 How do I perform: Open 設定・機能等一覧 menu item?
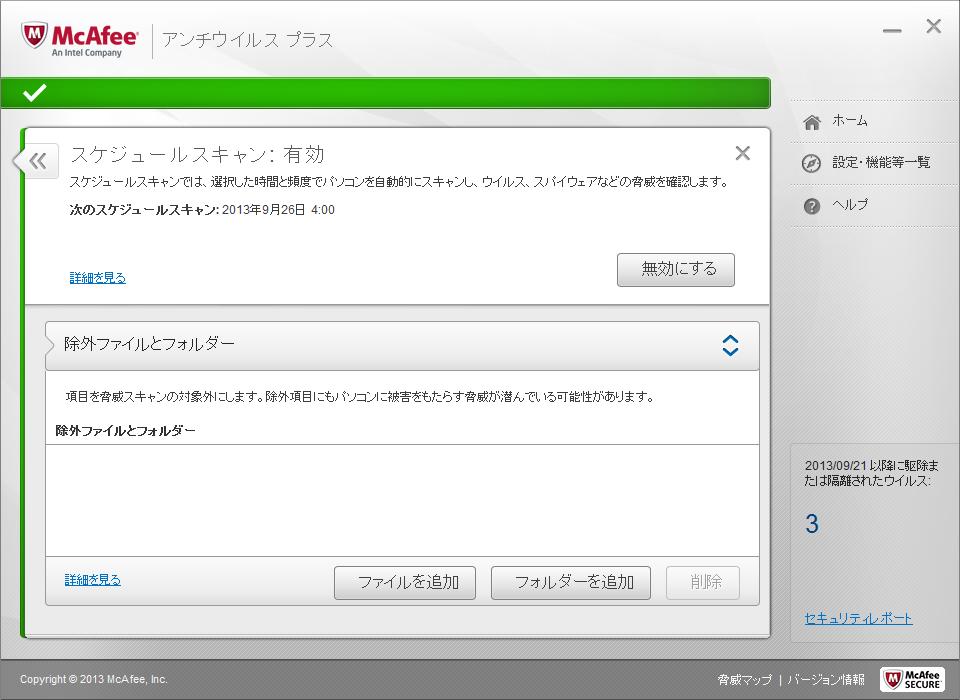click(x=881, y=162)
